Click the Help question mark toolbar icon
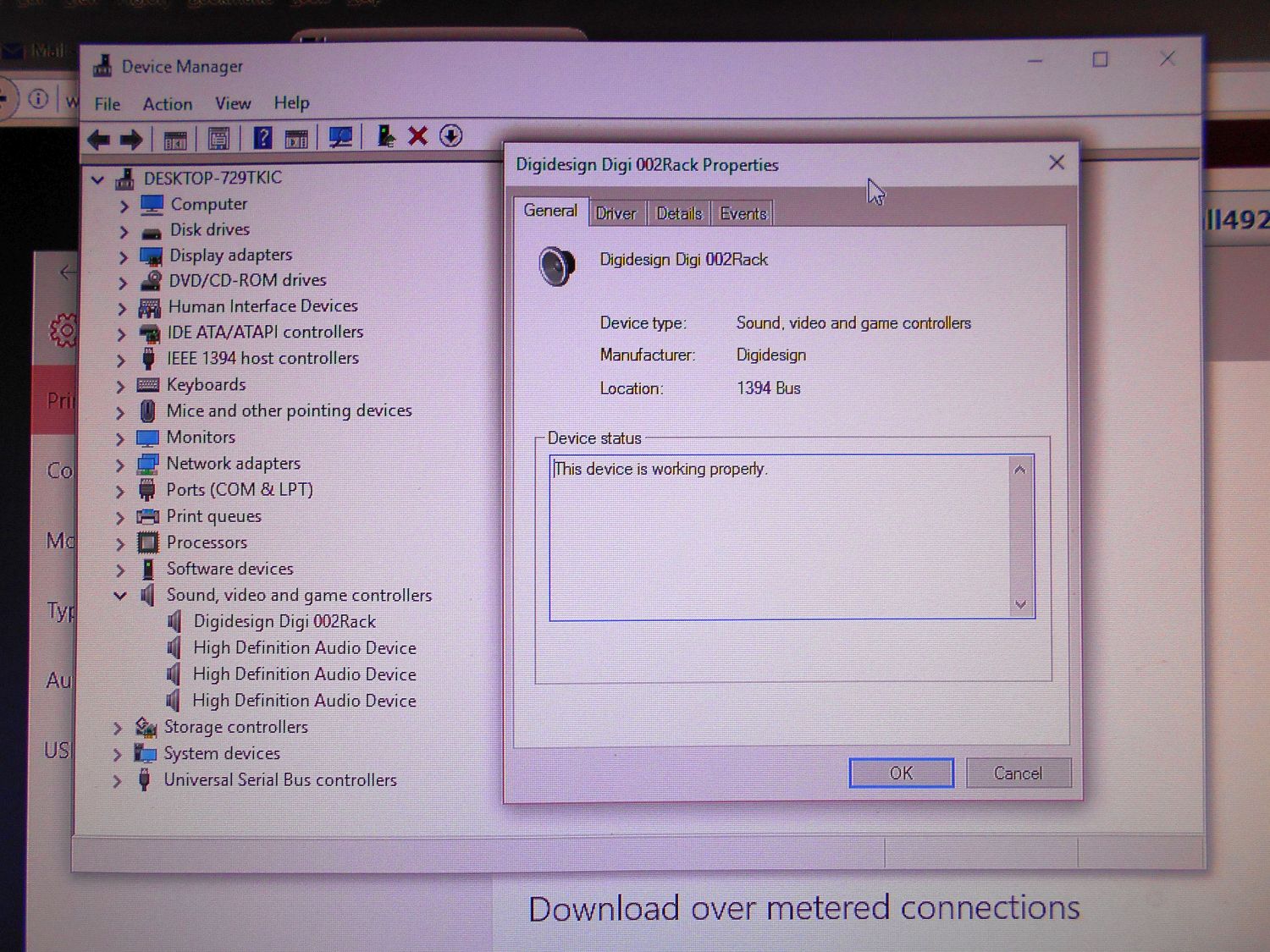1270x952 pixels. tap(262, 138)
